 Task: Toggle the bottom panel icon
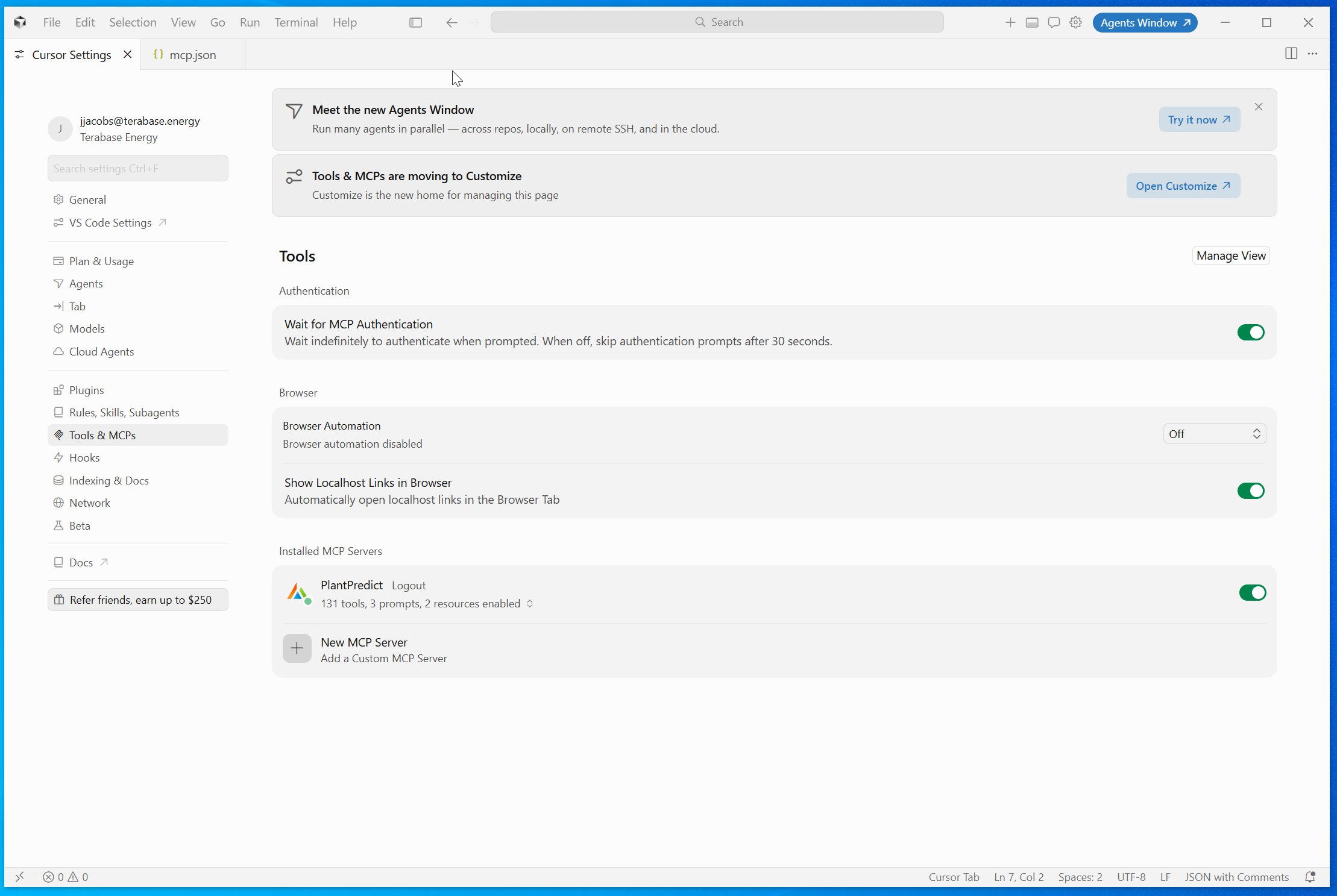pos(1032,22)
